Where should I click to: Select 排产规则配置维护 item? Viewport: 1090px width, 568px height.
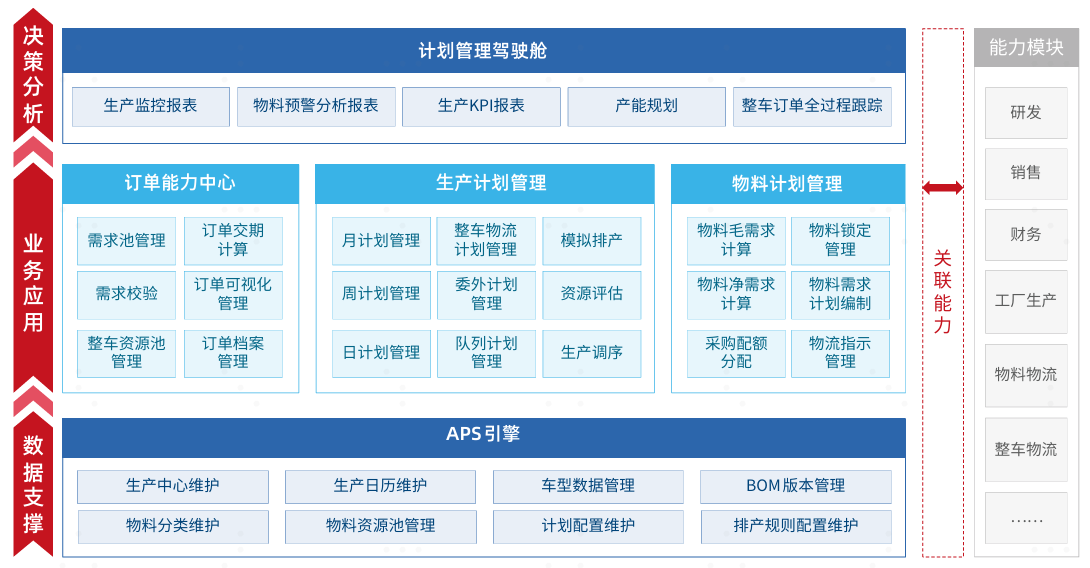click(795, 526)
